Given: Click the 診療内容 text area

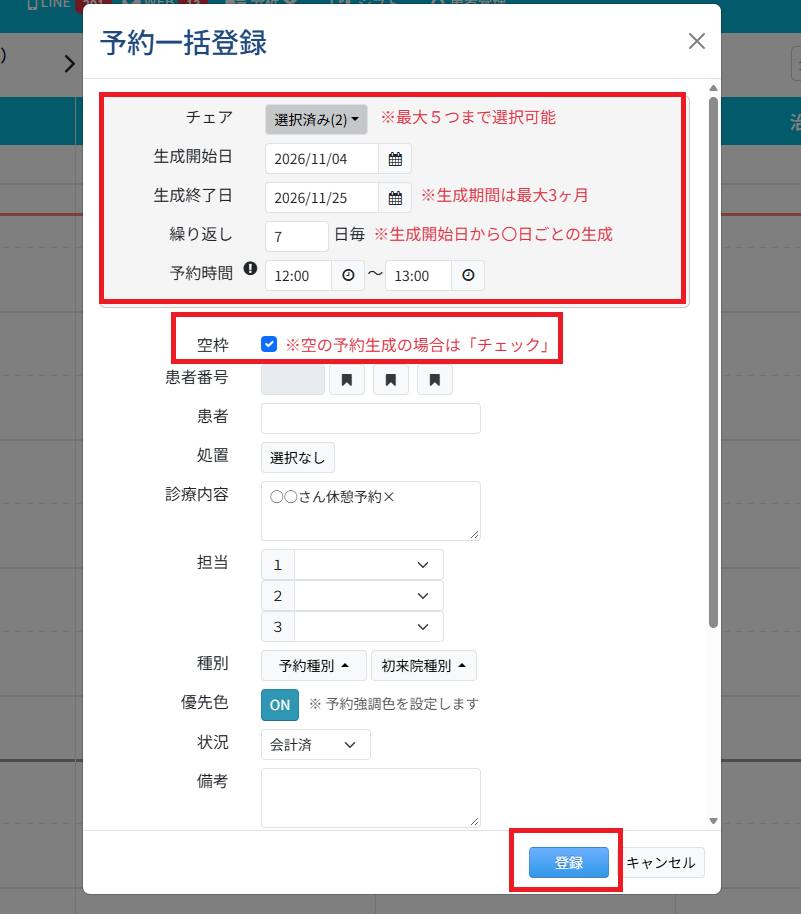Looking at the screenshot, I should point(371,511).
